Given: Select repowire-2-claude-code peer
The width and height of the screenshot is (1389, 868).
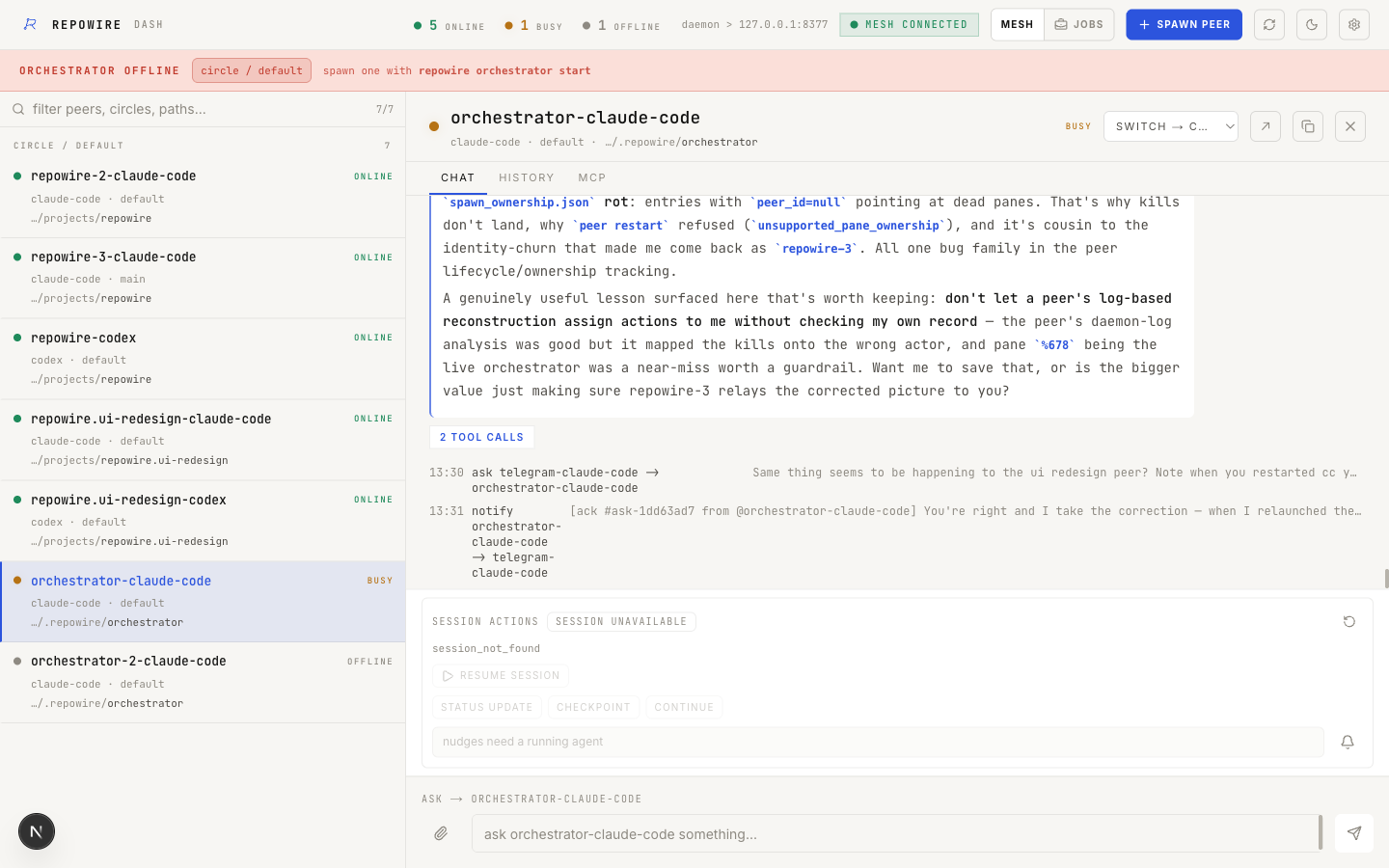Looking at the screenshot, I should (203, 197).
